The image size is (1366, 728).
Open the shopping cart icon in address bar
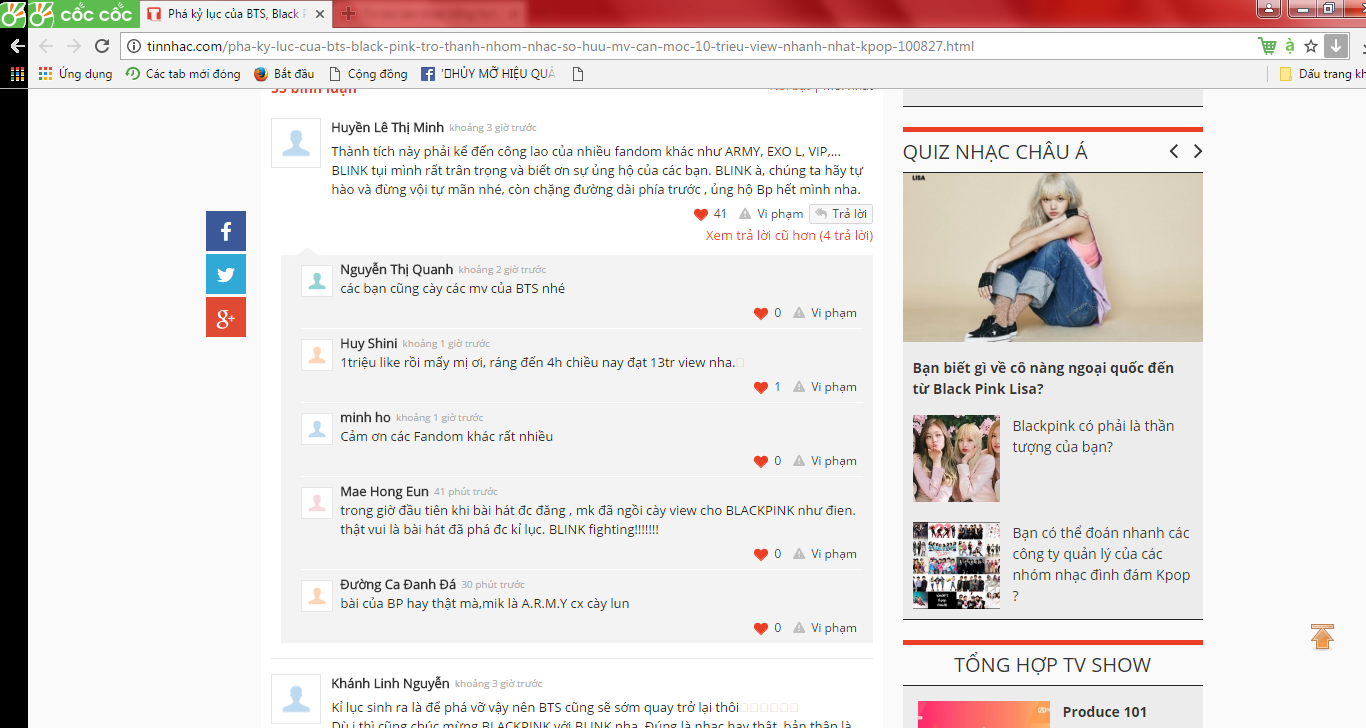[x=1267, y=46]
